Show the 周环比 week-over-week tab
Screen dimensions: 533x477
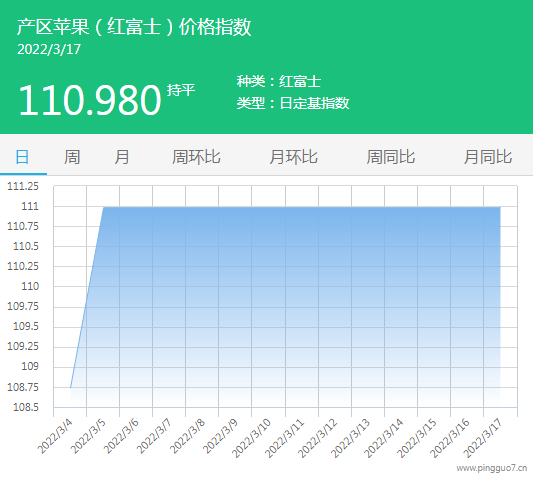tap(196, 157)
